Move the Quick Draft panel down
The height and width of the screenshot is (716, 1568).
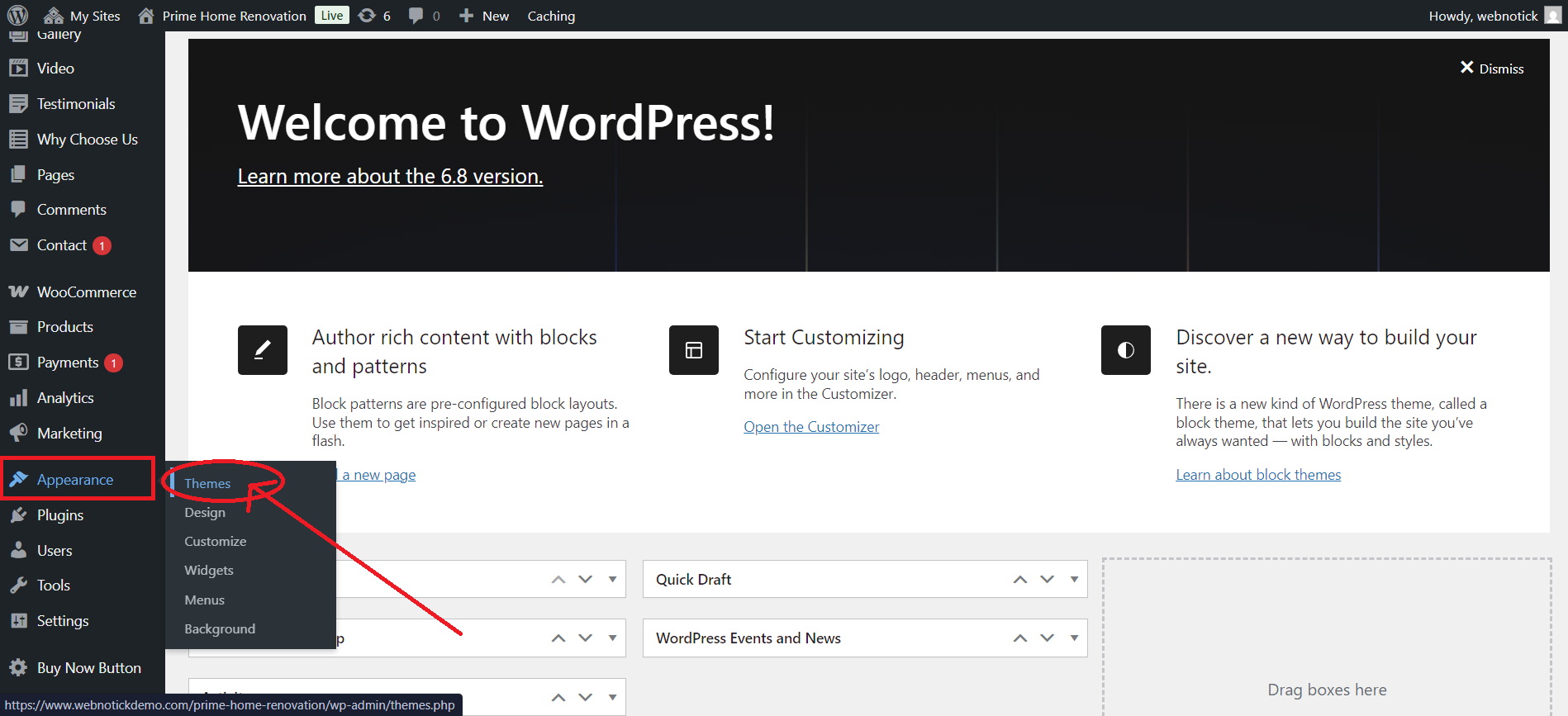pos(1047,580)
